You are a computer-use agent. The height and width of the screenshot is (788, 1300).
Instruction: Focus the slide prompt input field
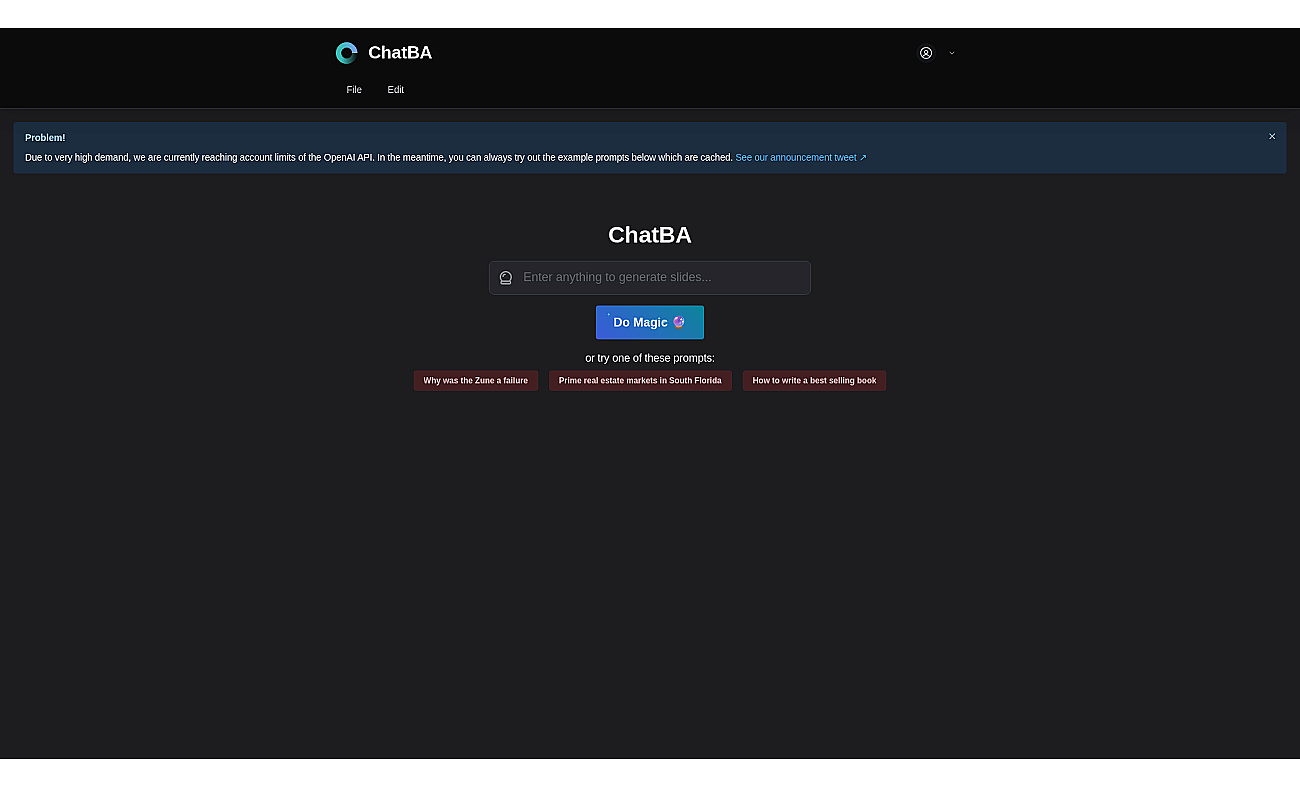(x=650, y=278)
